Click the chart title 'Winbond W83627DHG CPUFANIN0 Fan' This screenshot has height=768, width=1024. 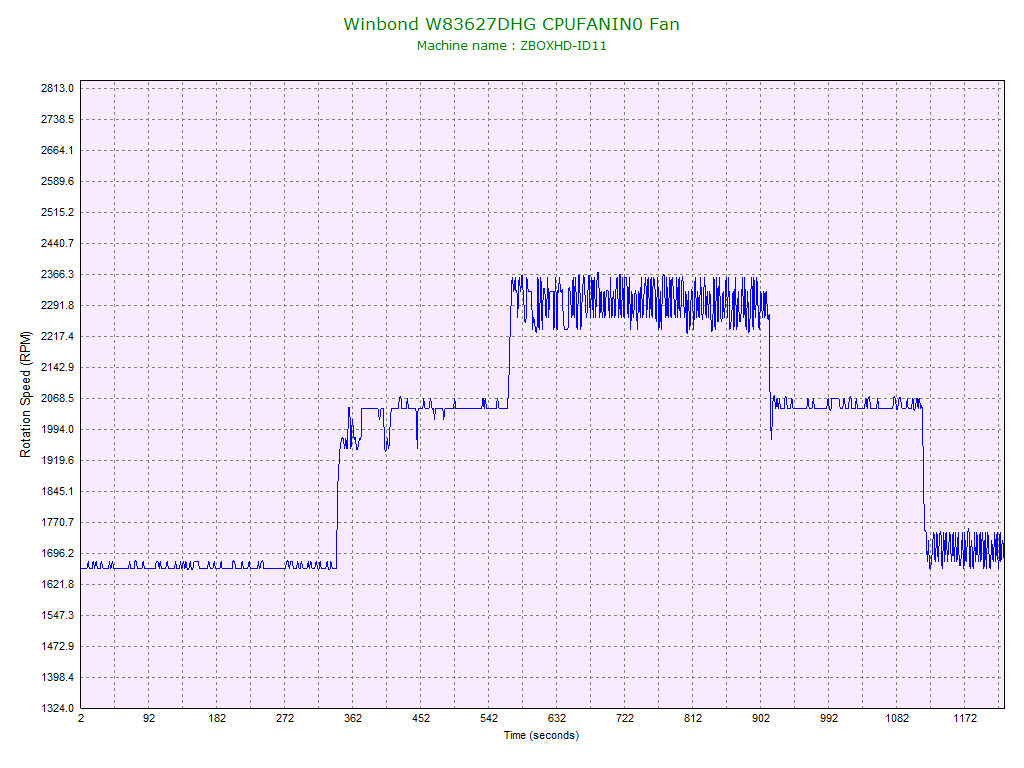(511, 24)
